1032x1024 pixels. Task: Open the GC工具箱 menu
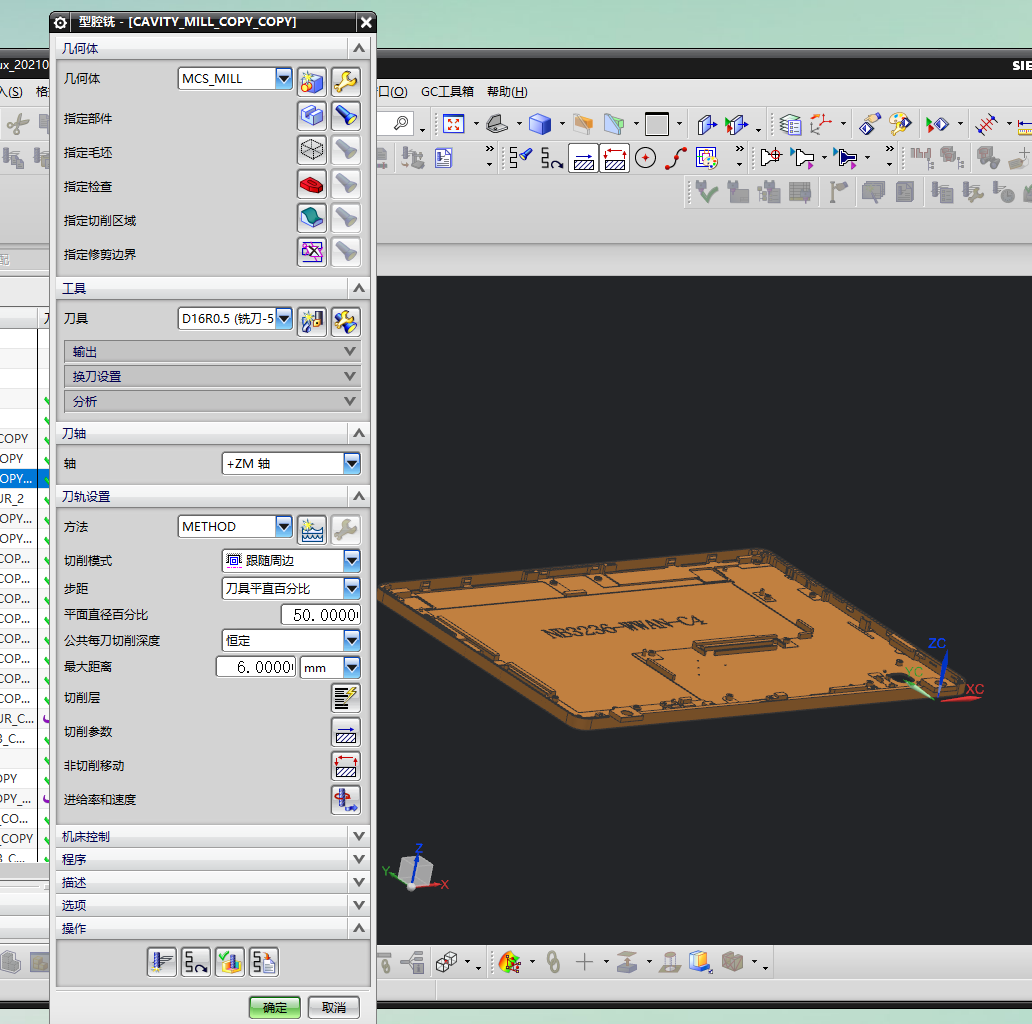coord(447,92)
